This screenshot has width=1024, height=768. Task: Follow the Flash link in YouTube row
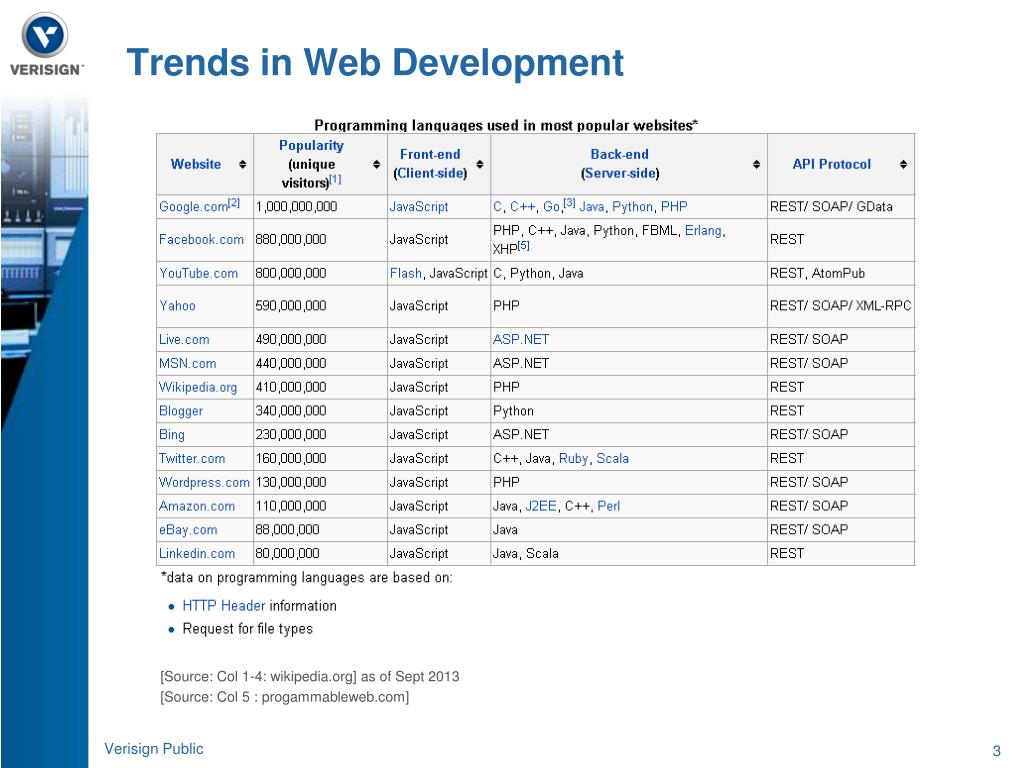(406, 274)
